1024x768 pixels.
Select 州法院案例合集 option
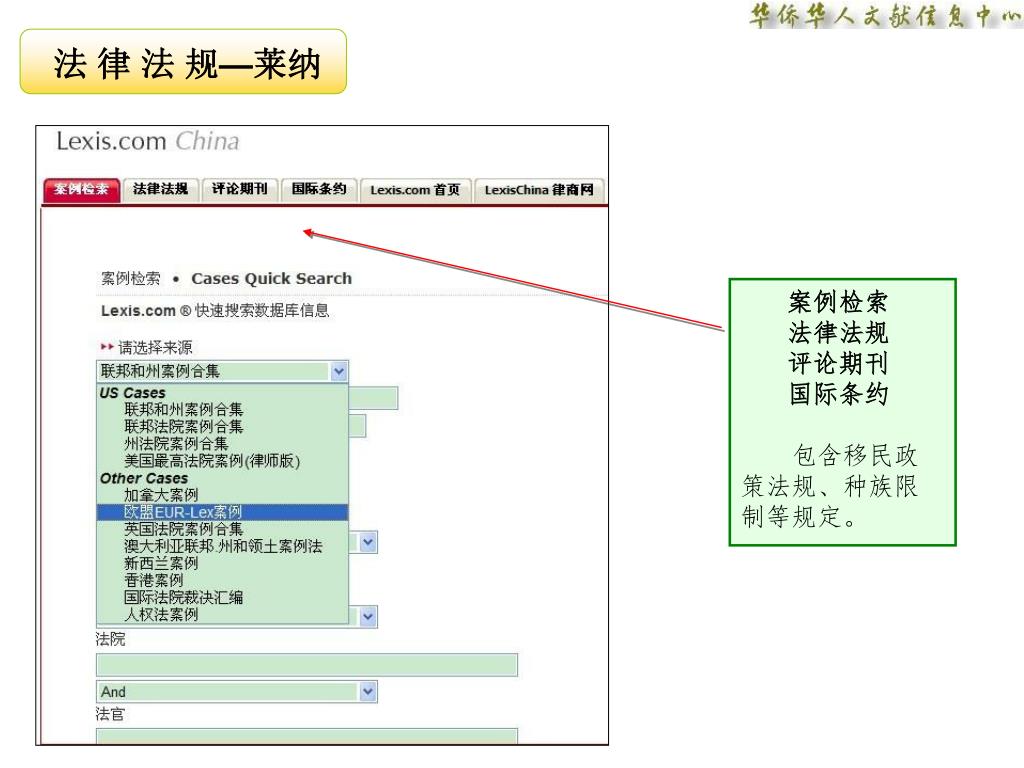176,443
